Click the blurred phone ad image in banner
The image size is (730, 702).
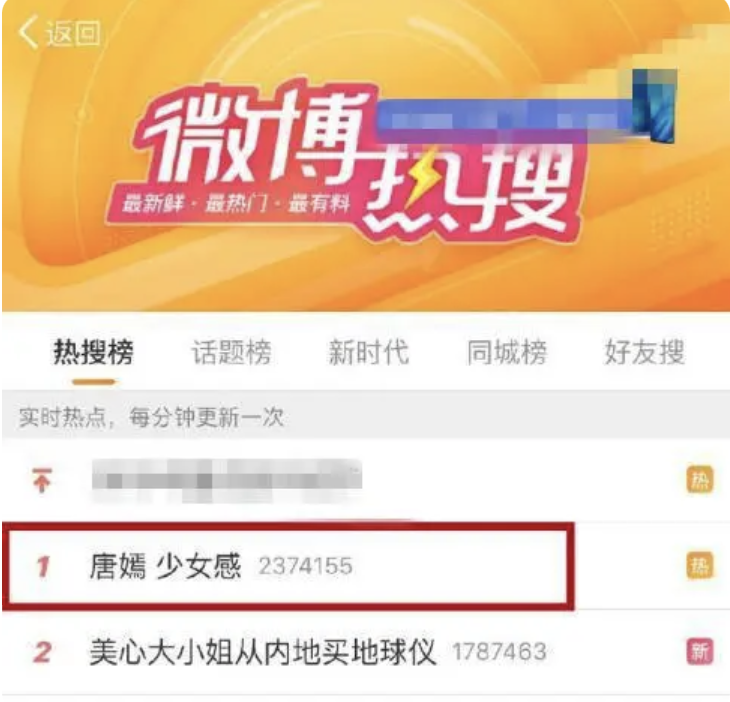click(x=654, y=105)
